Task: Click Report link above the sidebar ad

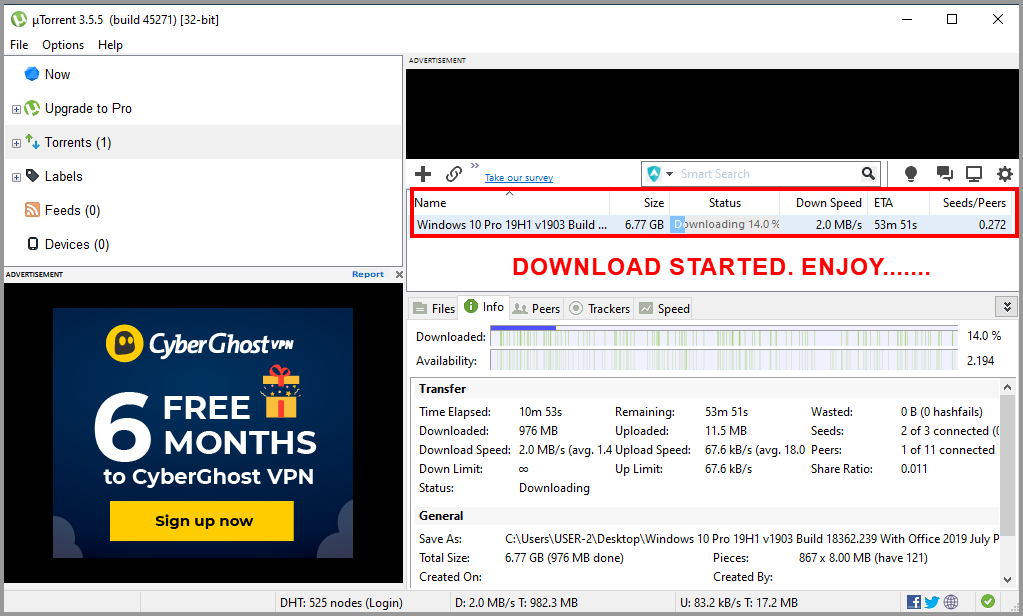Action: pos(368,274)
